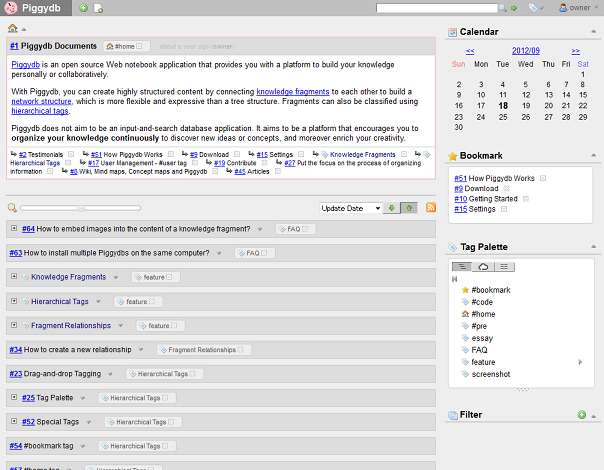Tick the checkbox next to How Piggydb Works bookmark
604x470 pixels.
(543, 178)
